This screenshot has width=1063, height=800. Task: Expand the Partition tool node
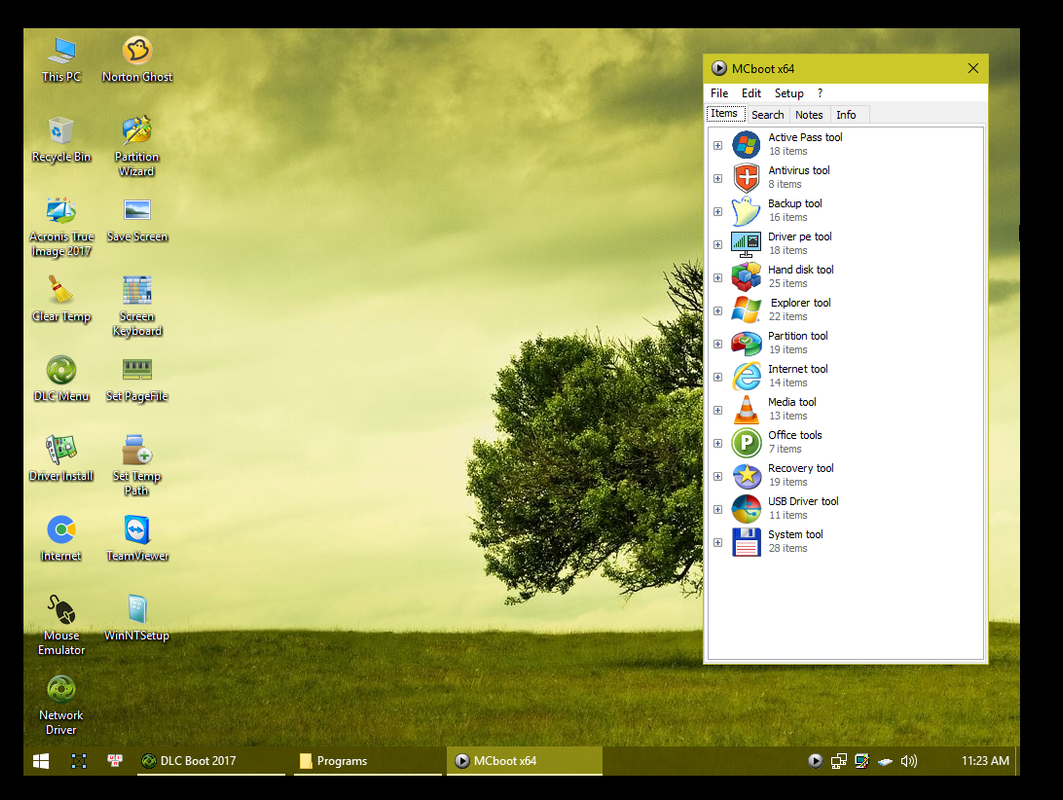point(718,344)
